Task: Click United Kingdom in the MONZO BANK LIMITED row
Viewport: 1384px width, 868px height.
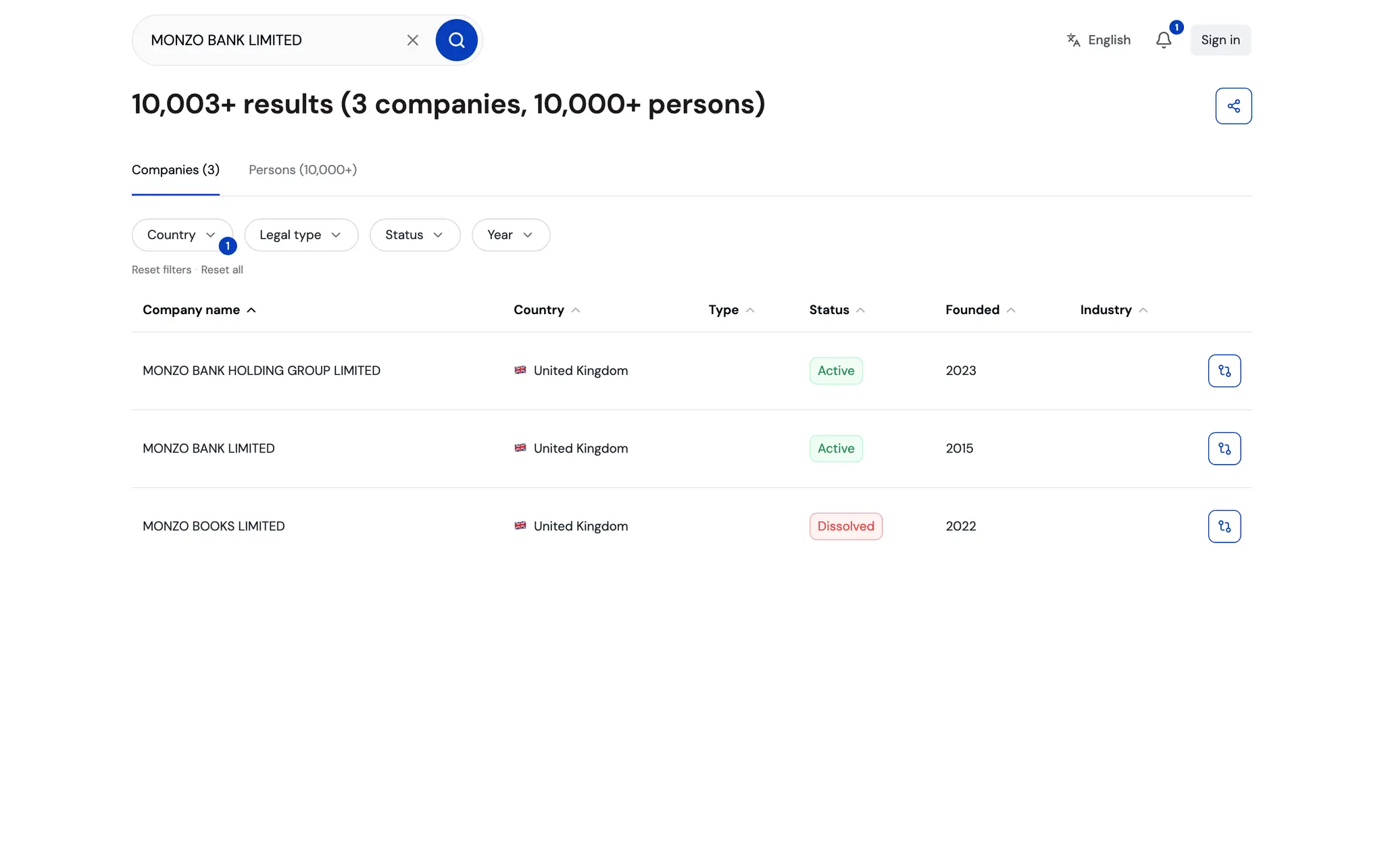Action: (580, 449)
